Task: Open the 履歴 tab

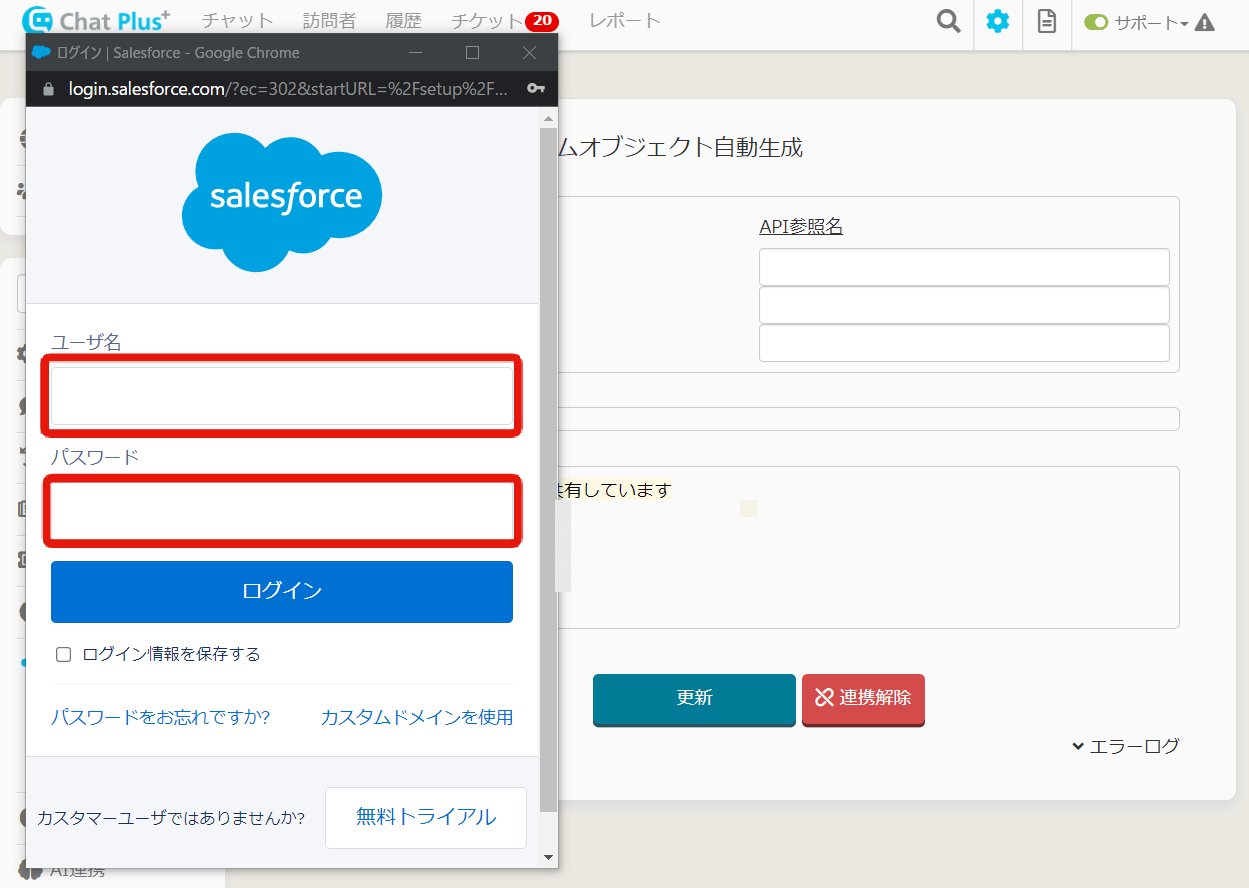Action: point(404,21)
